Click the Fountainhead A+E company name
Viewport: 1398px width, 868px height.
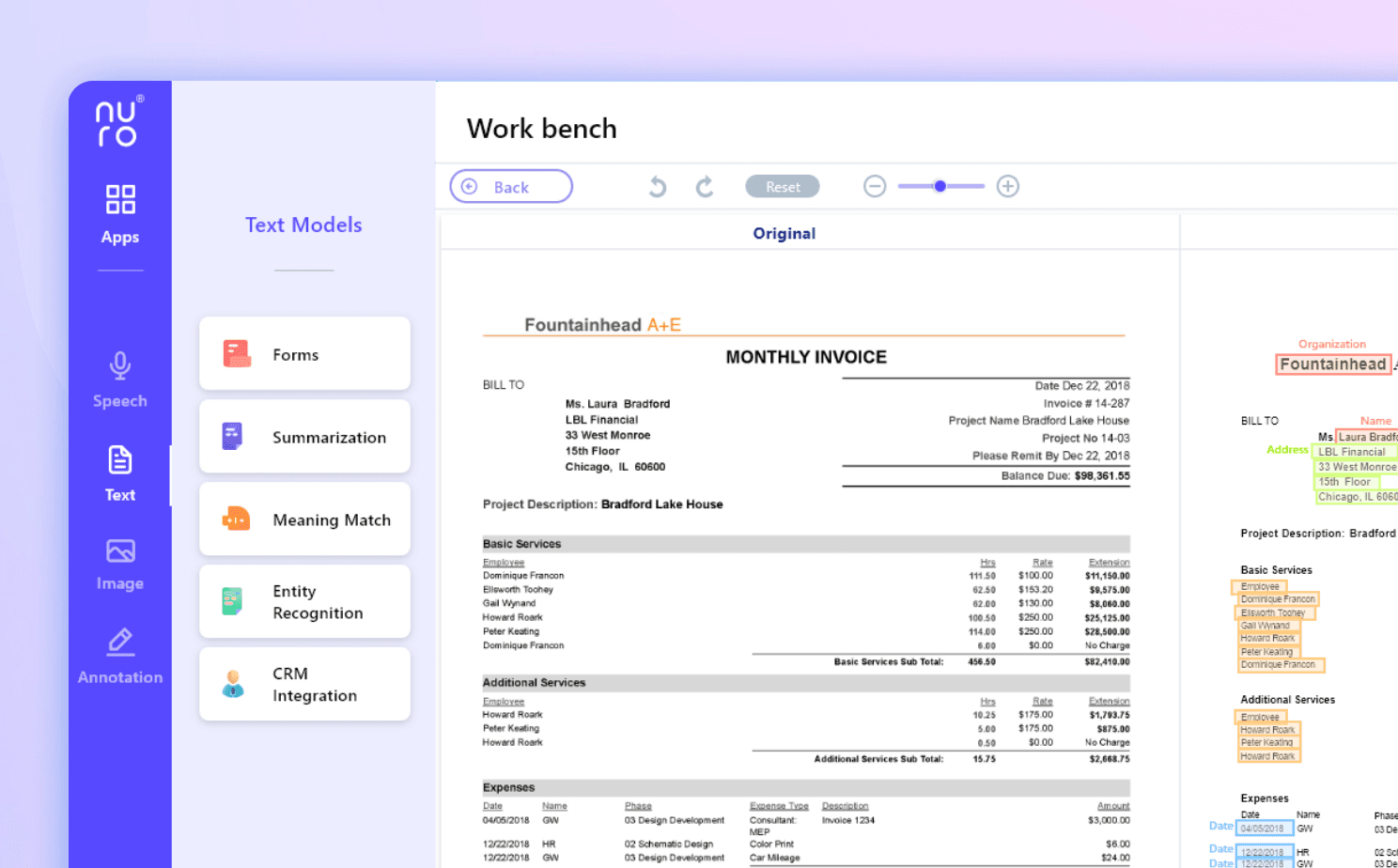tap(602, 325)
